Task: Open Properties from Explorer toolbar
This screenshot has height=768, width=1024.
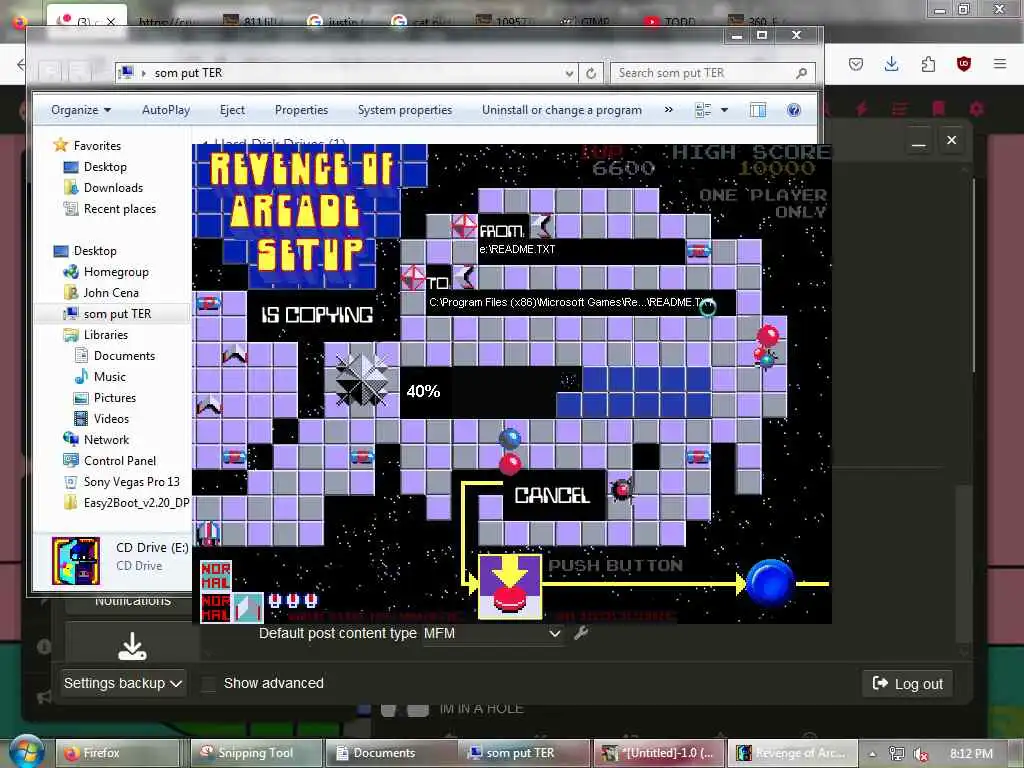Action: point(301,110)
